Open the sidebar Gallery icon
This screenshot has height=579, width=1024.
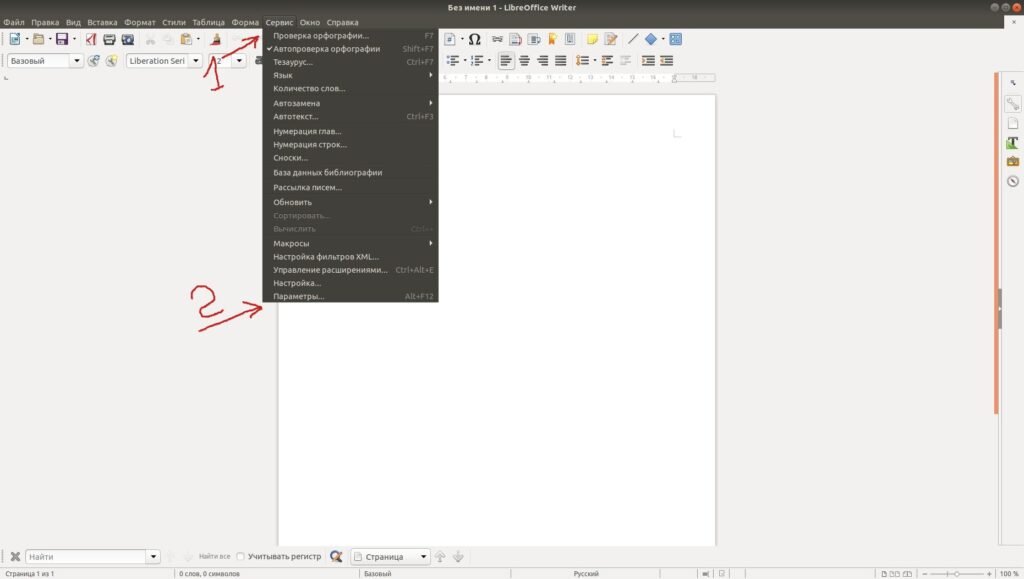click(1013, 161)
